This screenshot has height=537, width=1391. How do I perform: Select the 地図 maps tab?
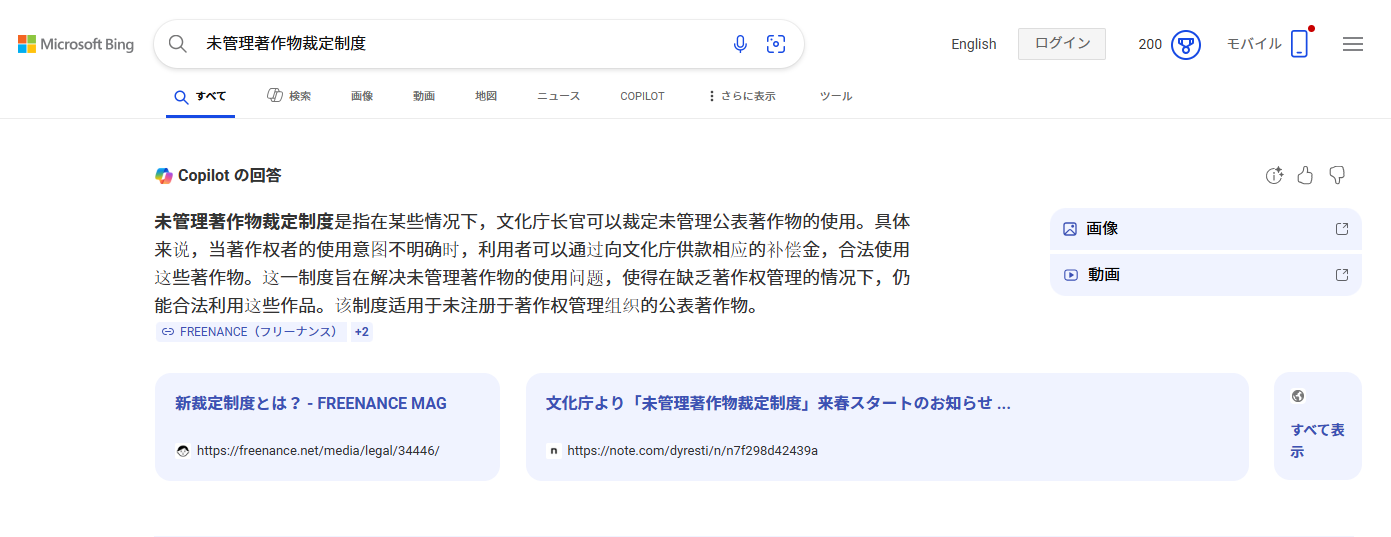[x=486, y=96]
